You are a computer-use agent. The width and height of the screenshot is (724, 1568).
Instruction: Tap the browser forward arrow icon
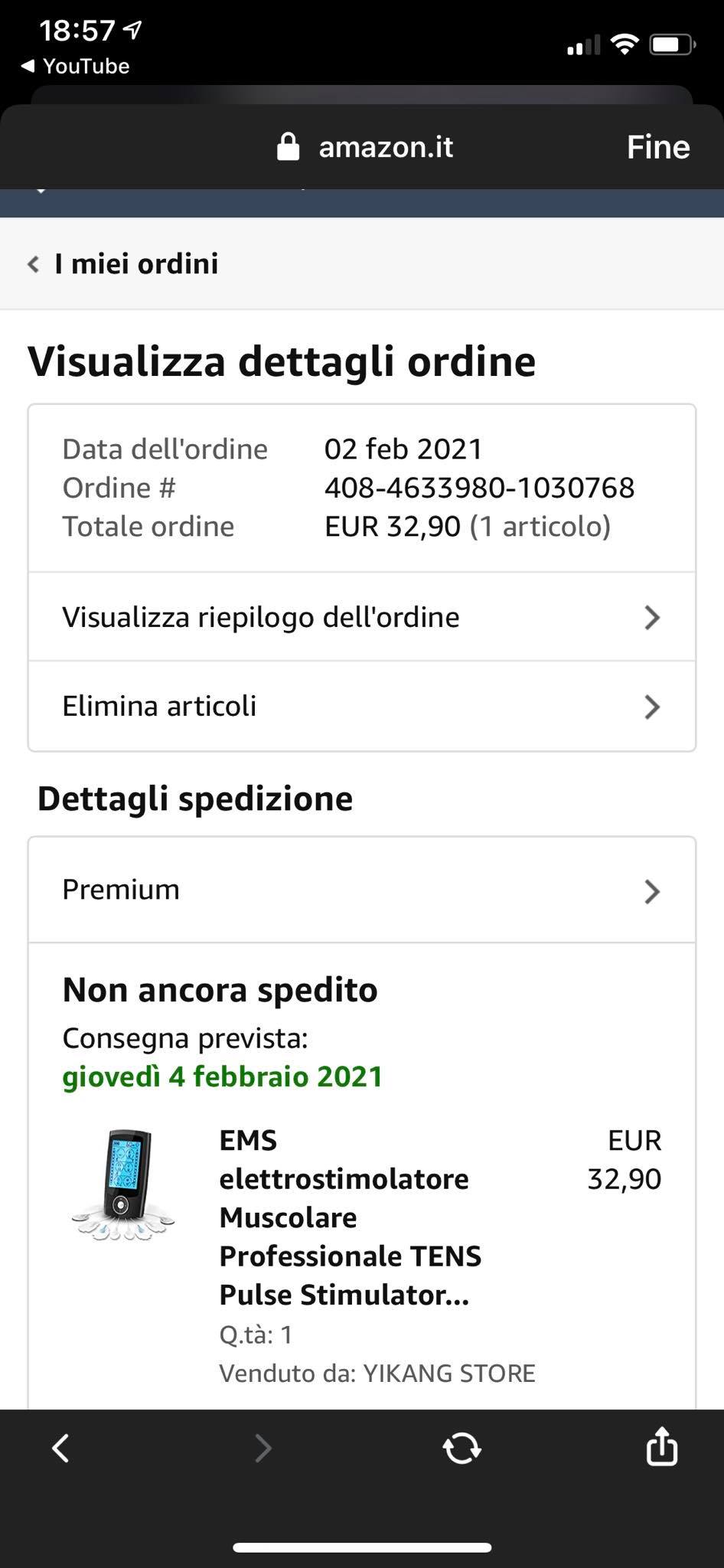263,1448
